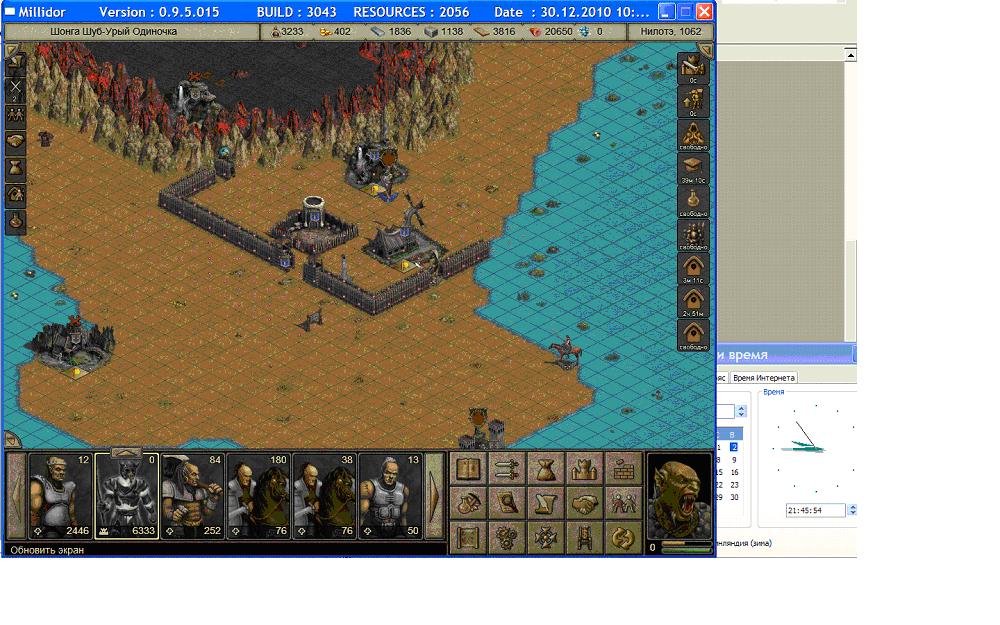1000x625 pixels.
Task: Click the rider on horseback near the shore
Action: (x=566, y=351)
